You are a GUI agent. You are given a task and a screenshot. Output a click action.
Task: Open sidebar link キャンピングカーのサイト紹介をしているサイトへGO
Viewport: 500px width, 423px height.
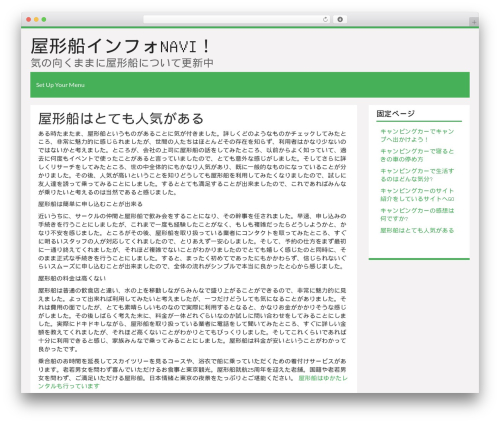[x=417, y=195]
